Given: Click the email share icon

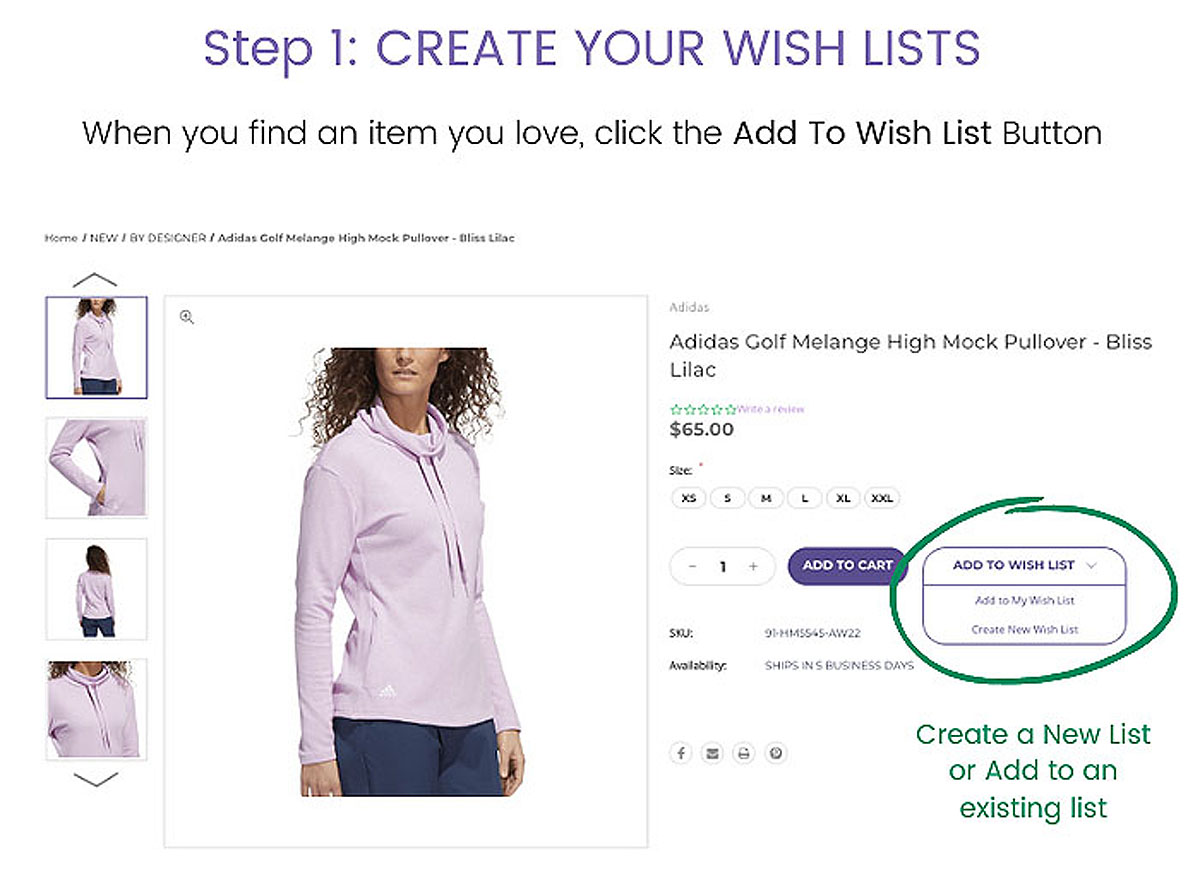Looking at the screenshot, I should (x=712, y=753).
